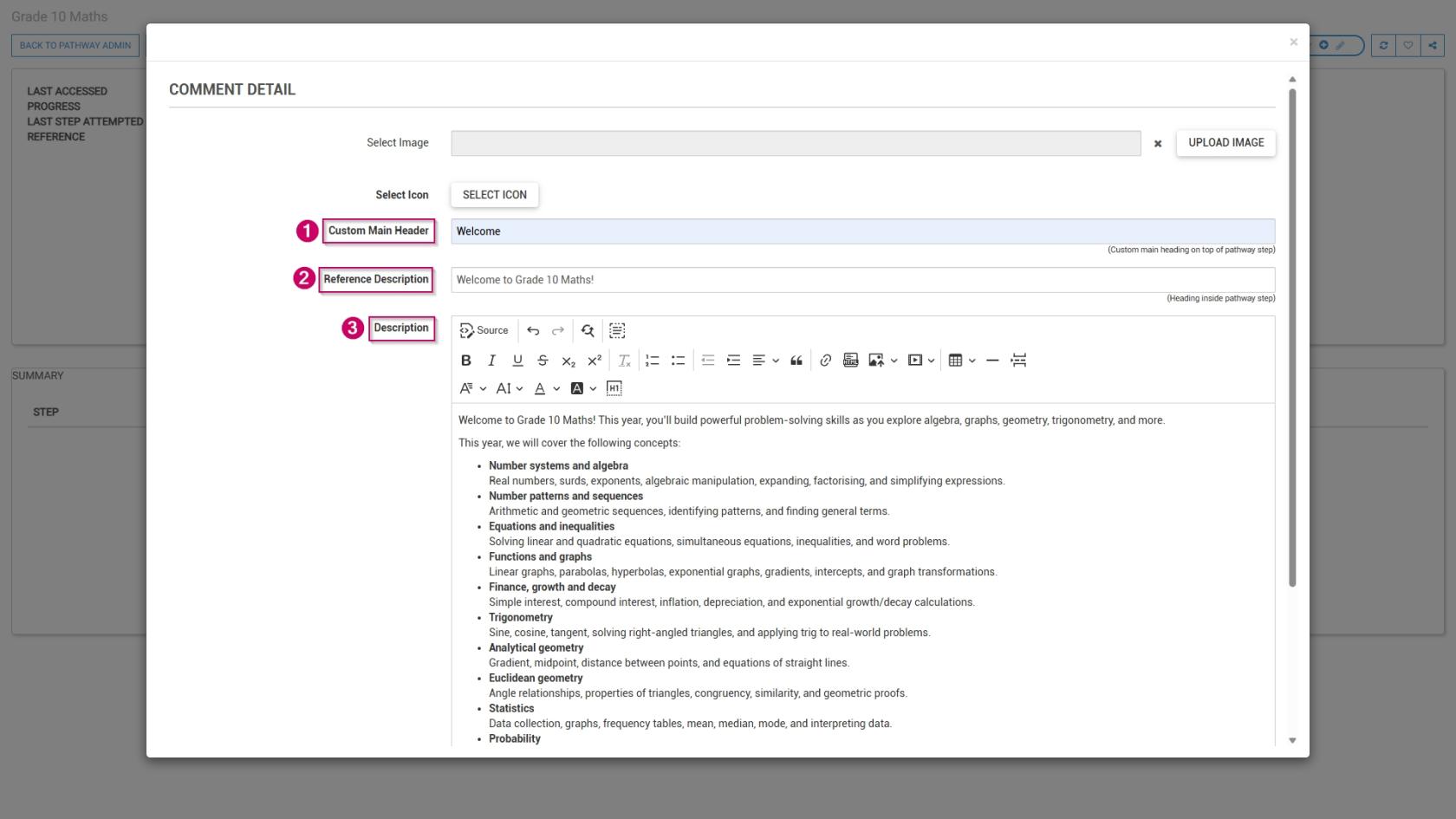Click the Custom Main Header field containing Welcome
Image resolution: width=1456 pixels, height=819 pixels.
pyautogui.click(x=862, y=231)
